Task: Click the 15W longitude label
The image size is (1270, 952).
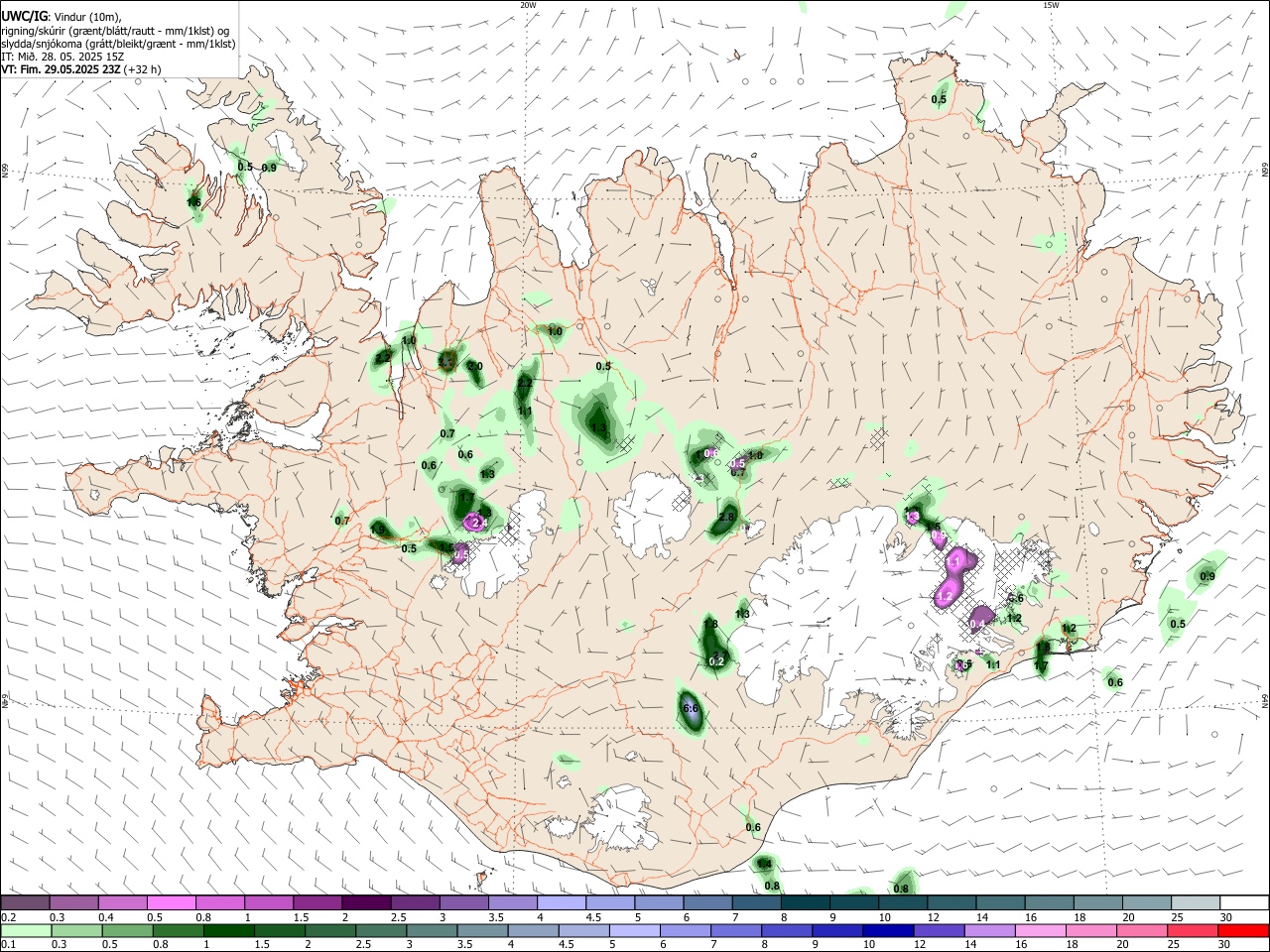Action: click(1051, 5)
